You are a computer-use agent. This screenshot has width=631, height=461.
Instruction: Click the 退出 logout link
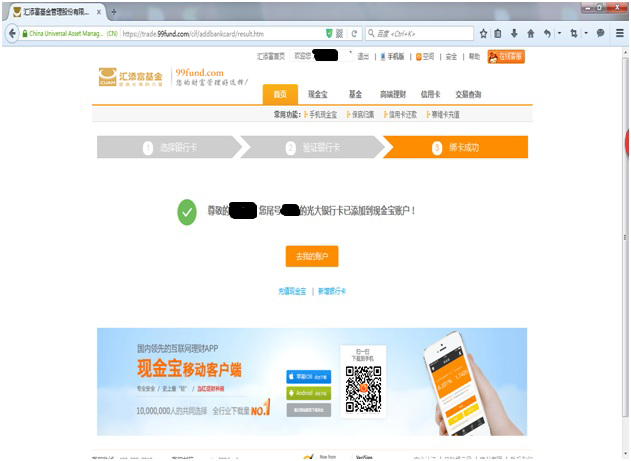point(363,57)
